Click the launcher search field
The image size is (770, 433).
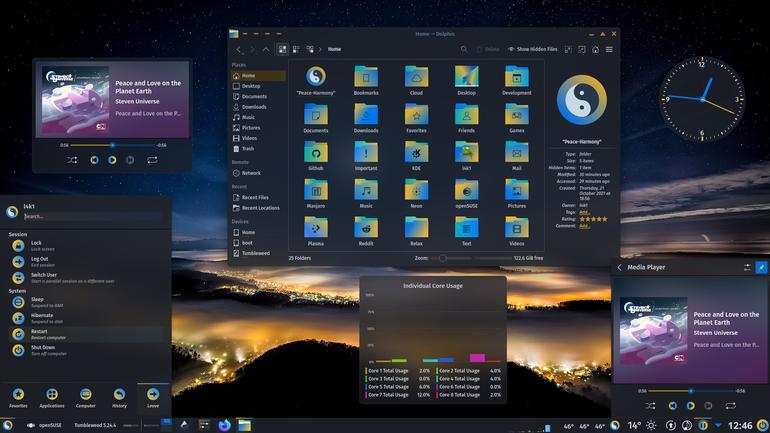click(92, 216)
